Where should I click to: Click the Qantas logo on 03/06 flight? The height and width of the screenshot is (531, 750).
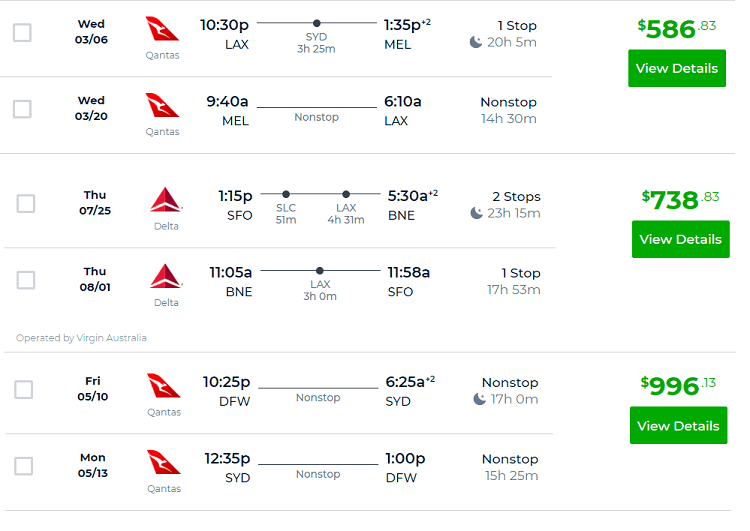162,29
